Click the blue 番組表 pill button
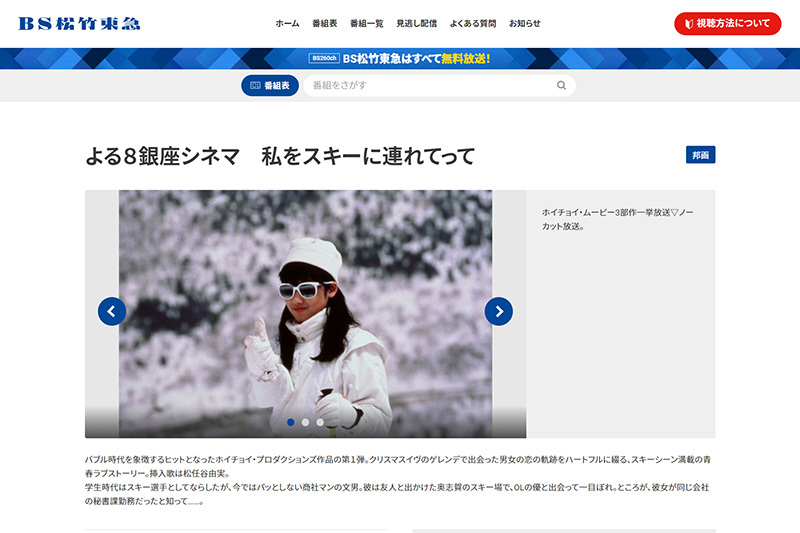This screenshot has width=800, height=533. [270, 86]
